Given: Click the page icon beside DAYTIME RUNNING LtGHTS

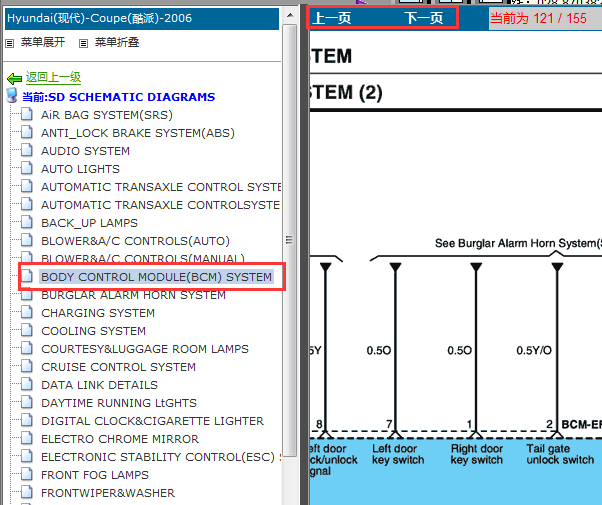Looking at the screenshot, I should (26, 403).
